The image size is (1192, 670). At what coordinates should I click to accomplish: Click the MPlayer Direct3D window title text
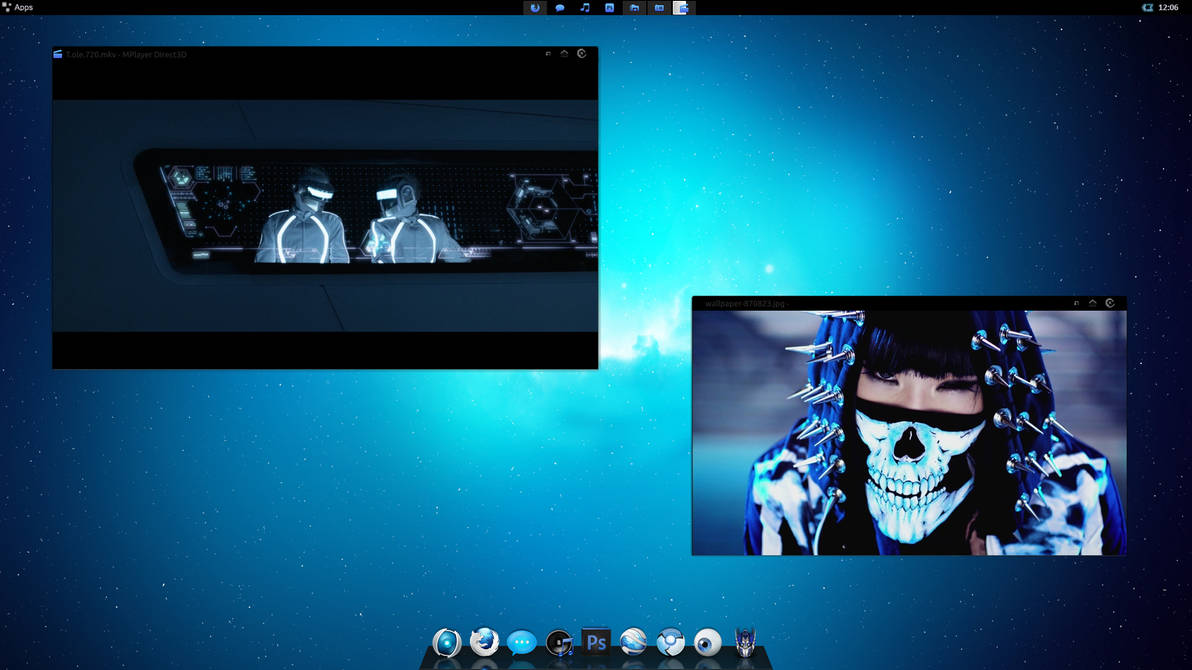(125, 55)
